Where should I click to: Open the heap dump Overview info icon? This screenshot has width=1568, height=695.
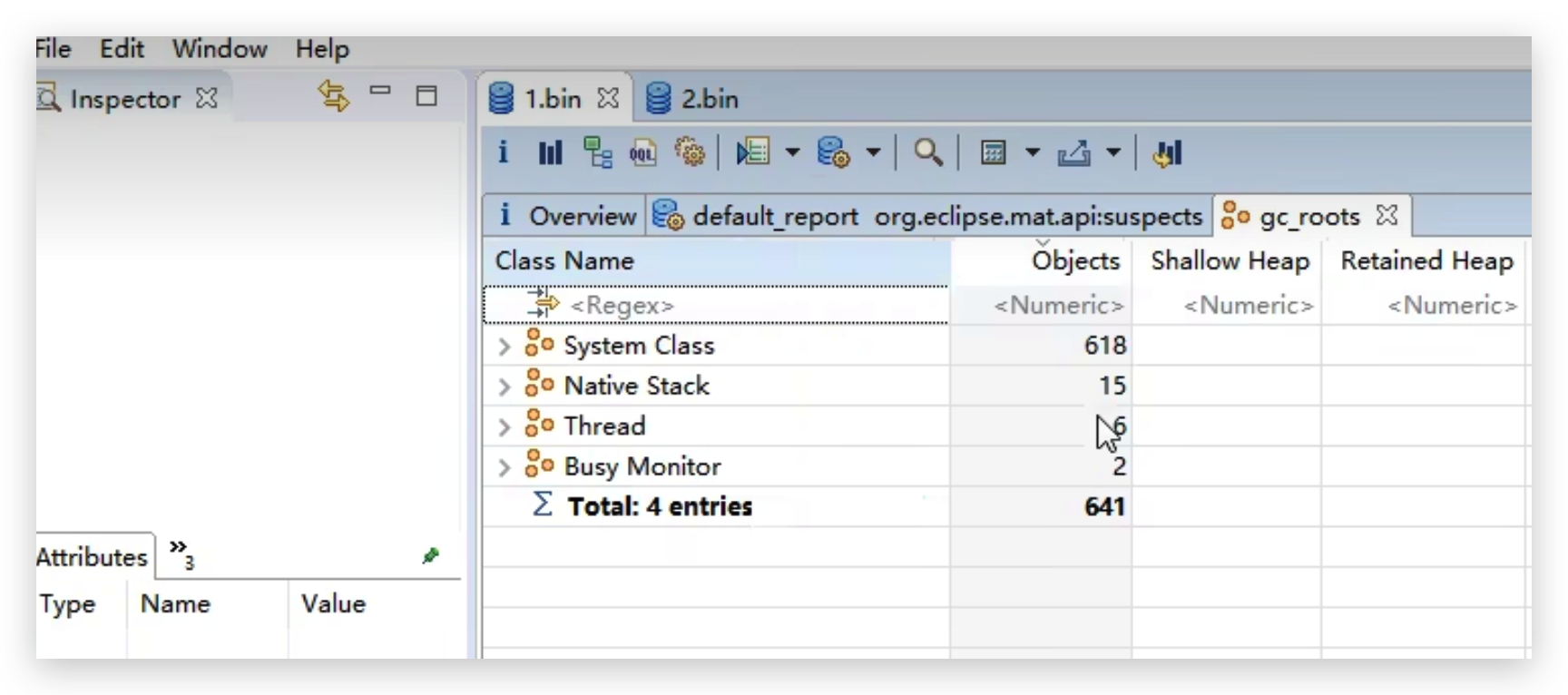[x=503, y=152]
